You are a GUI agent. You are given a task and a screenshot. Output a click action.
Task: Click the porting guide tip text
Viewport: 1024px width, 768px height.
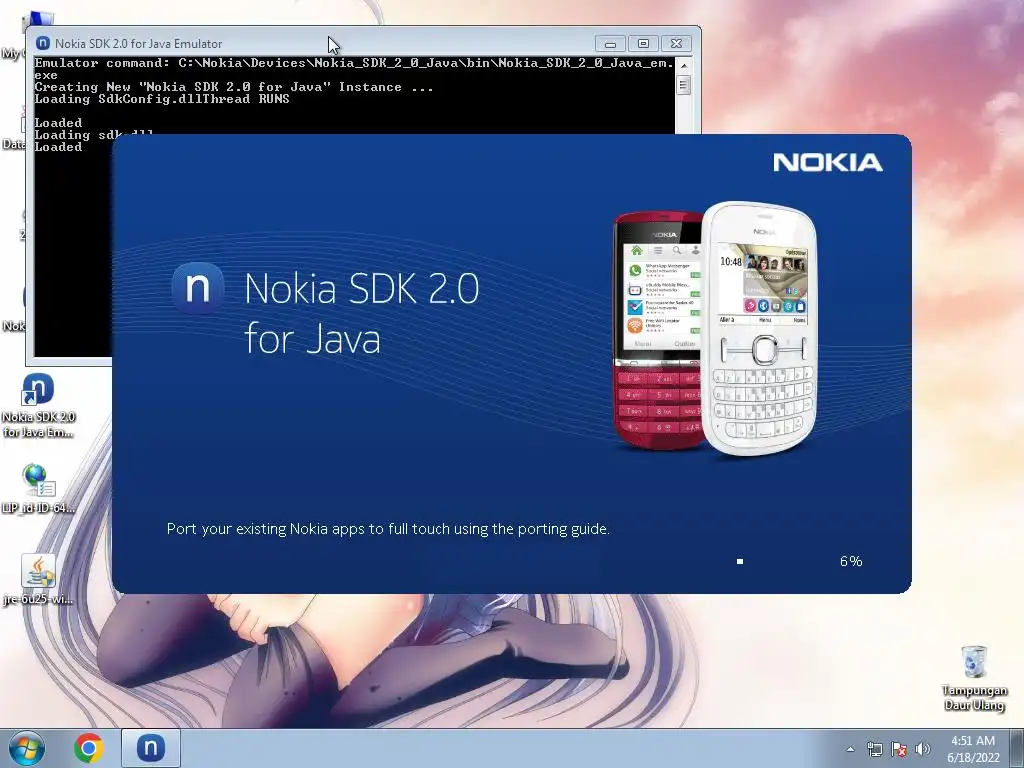click(388, 528)
